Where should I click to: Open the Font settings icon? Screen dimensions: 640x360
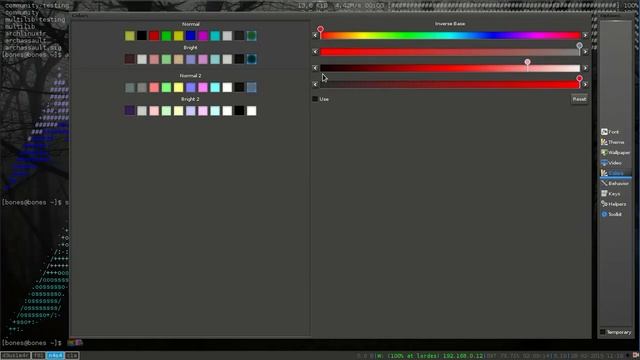click(x=604, y=132)
